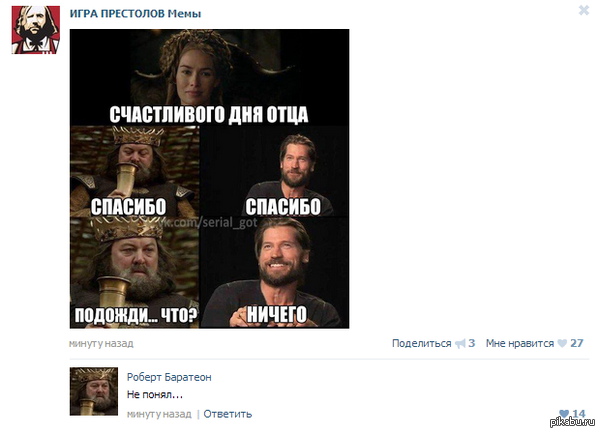600x433 pixels.
Task: Click the НИЧЕГО meme panel
Action: click(x=274, y=273)
